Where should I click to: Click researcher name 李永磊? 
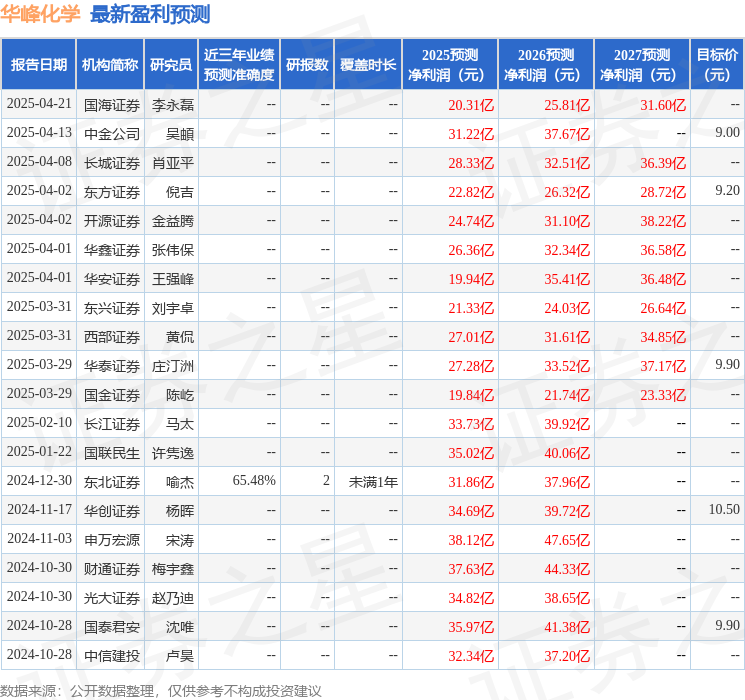coord(173,105)
